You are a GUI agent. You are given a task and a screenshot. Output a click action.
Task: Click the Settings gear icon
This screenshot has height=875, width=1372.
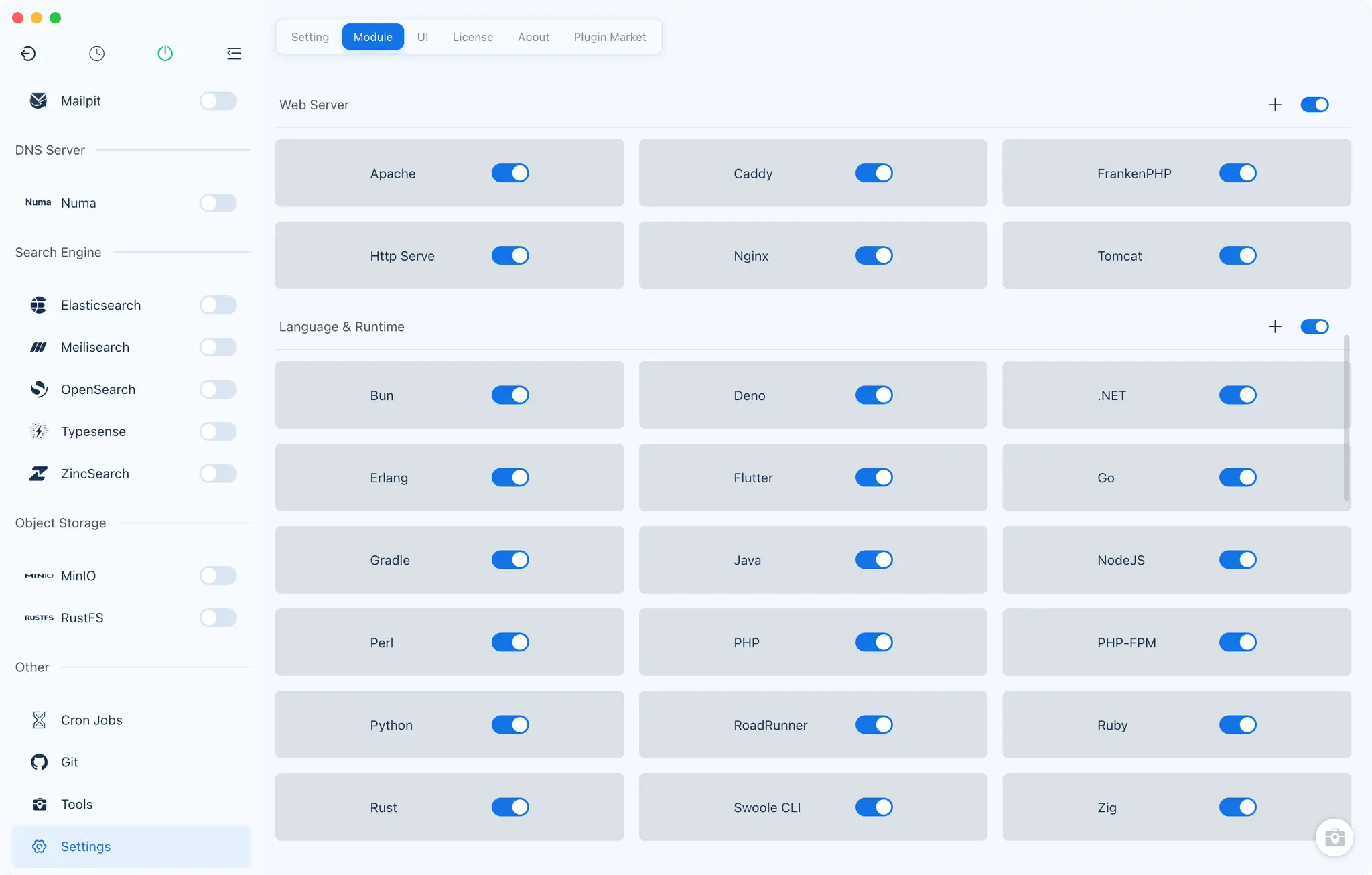point(40,846)
